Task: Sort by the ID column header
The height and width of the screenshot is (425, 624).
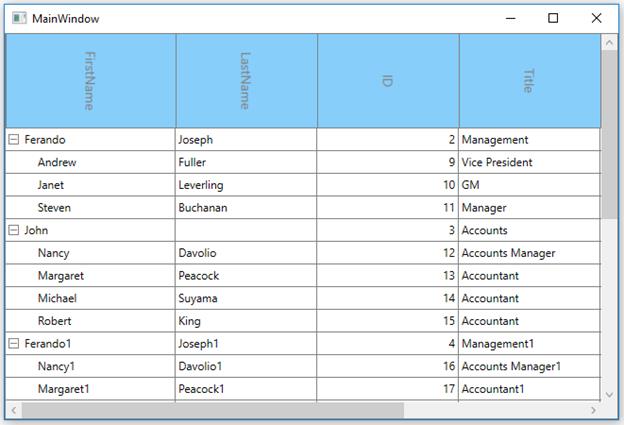Action: point(388,81)
